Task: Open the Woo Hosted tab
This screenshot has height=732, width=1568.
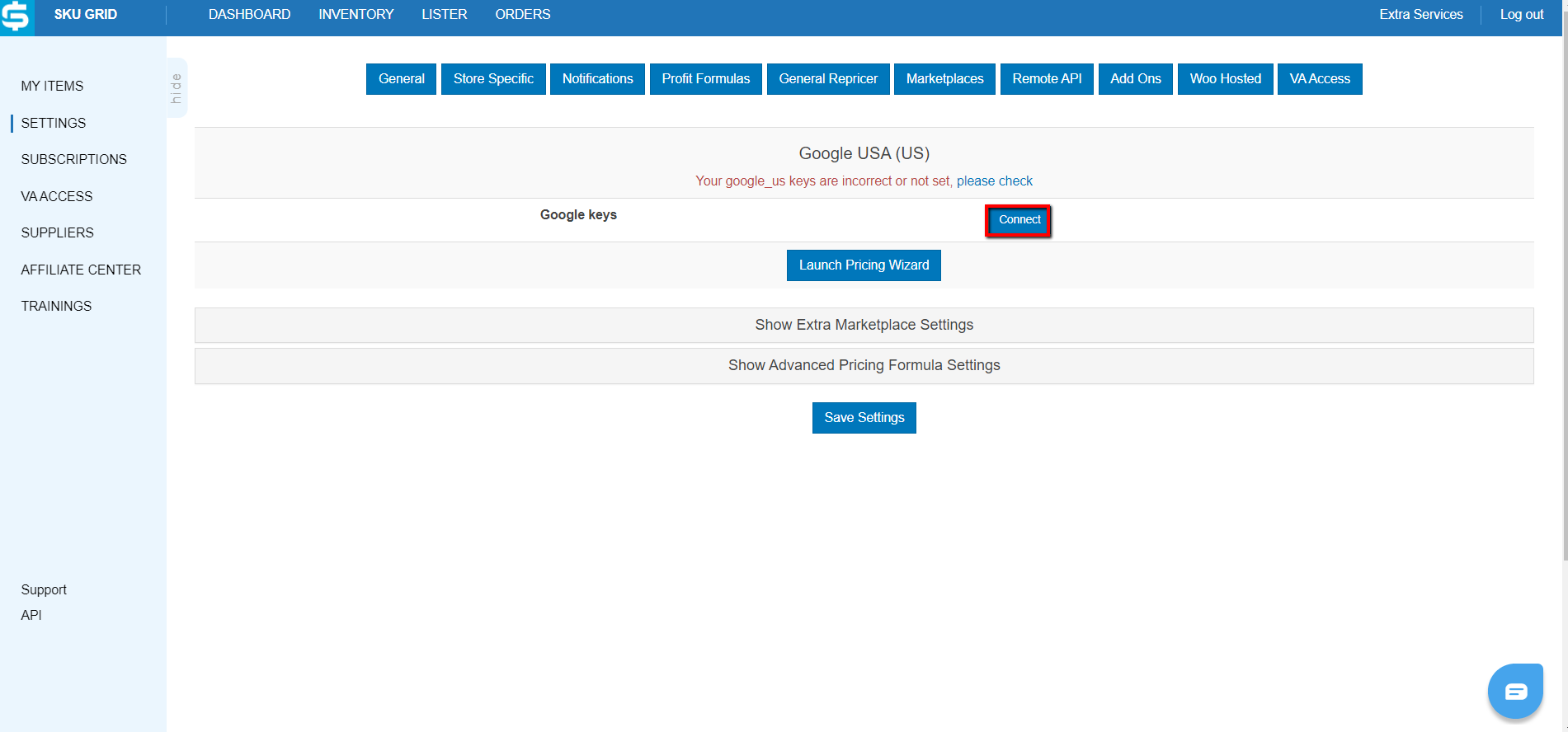Action: [x=1226, y=79]
